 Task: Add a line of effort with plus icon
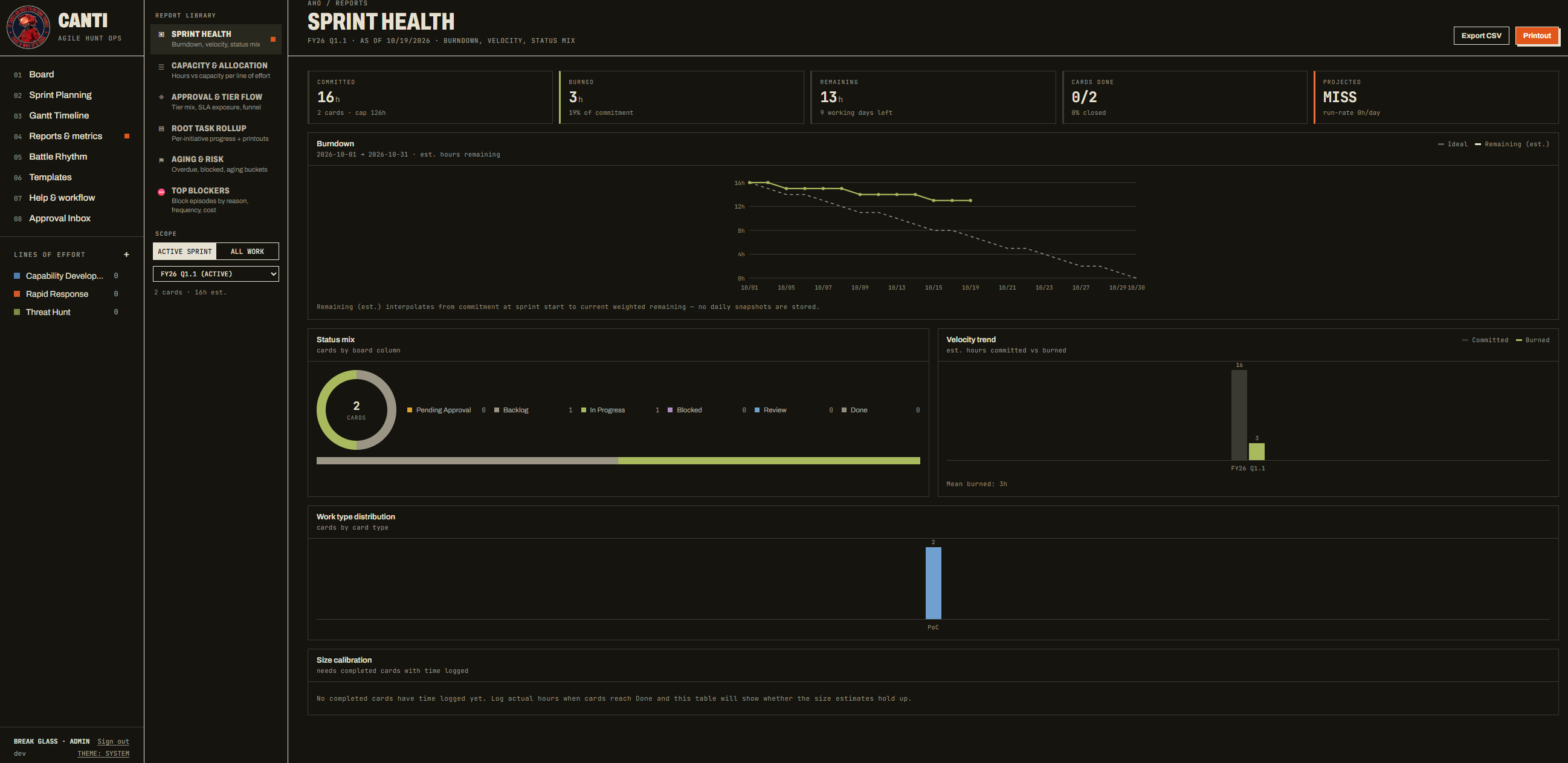[127, 255]
